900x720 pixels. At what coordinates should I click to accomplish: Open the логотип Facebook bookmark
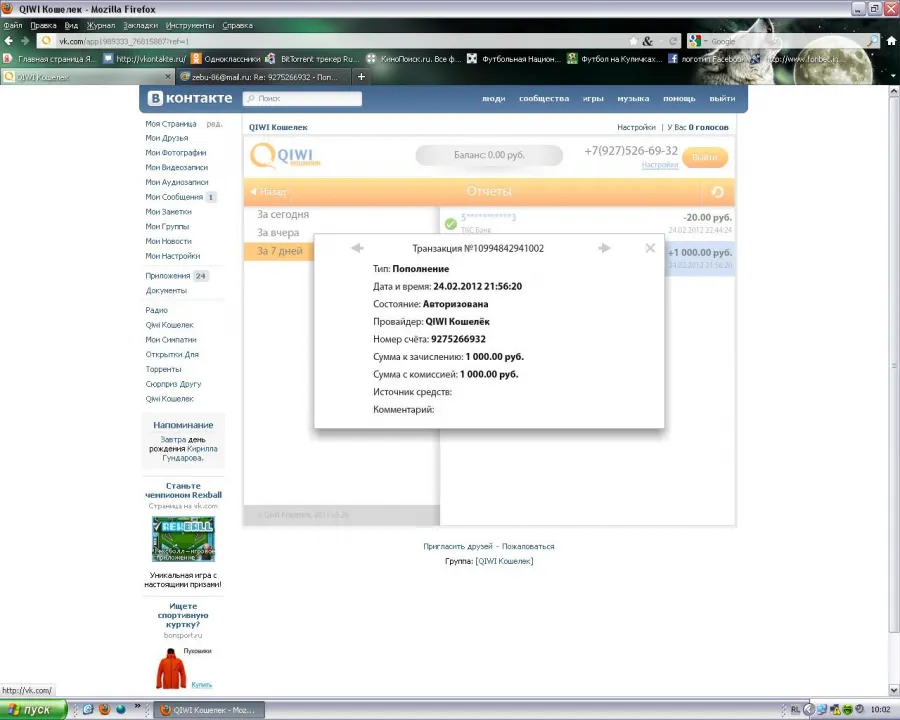coord(707,59)
